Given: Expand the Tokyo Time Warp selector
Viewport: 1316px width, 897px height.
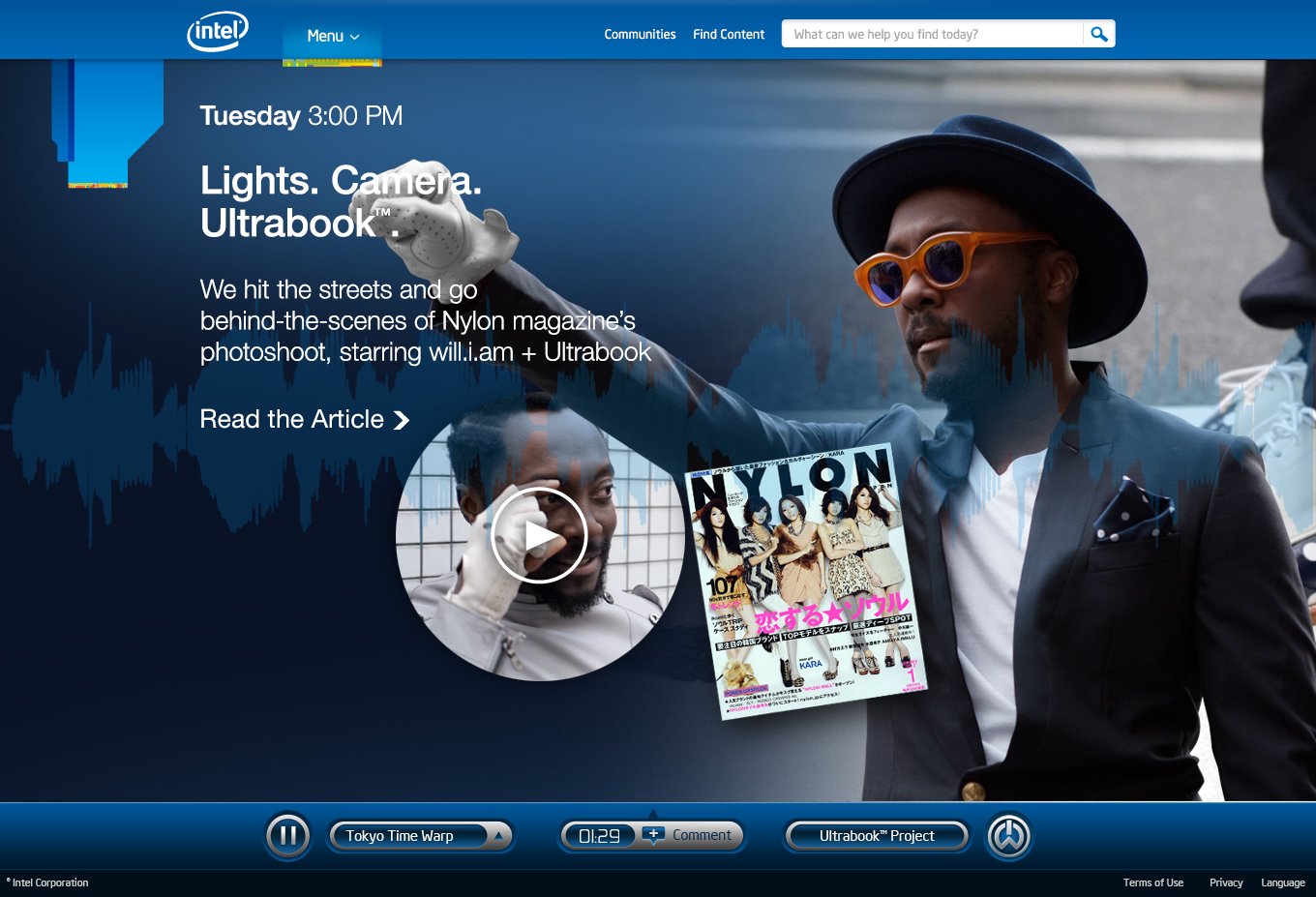Looking at the screenshot, I should click(x=419, y=836).
